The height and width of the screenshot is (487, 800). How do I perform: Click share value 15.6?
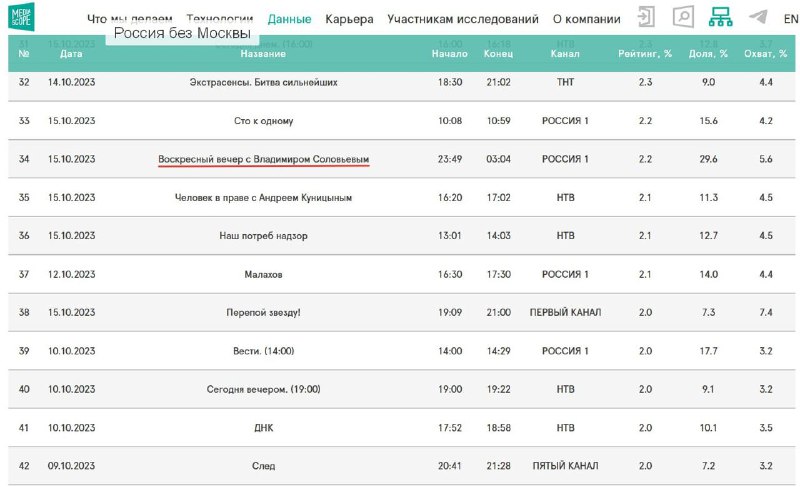click(708, 121)
